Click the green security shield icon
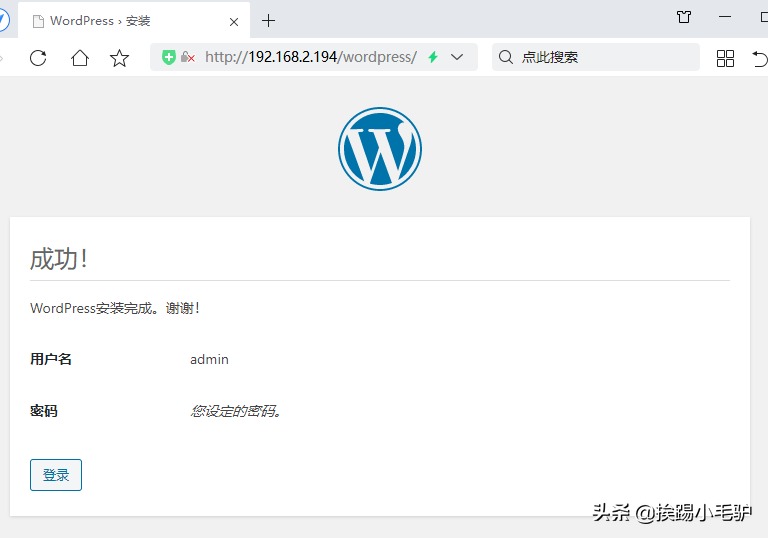768x538 pixels. (168, 57)
